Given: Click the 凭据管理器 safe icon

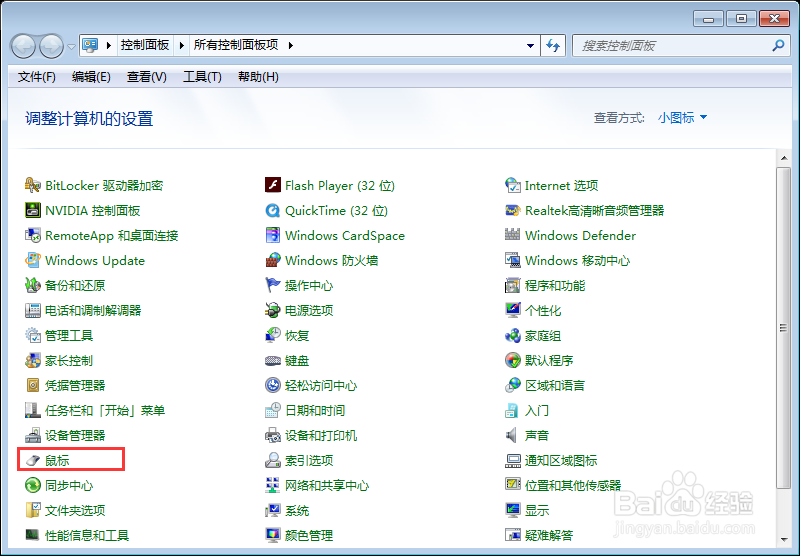Looking at the screenshot, I should click(33, 385).
